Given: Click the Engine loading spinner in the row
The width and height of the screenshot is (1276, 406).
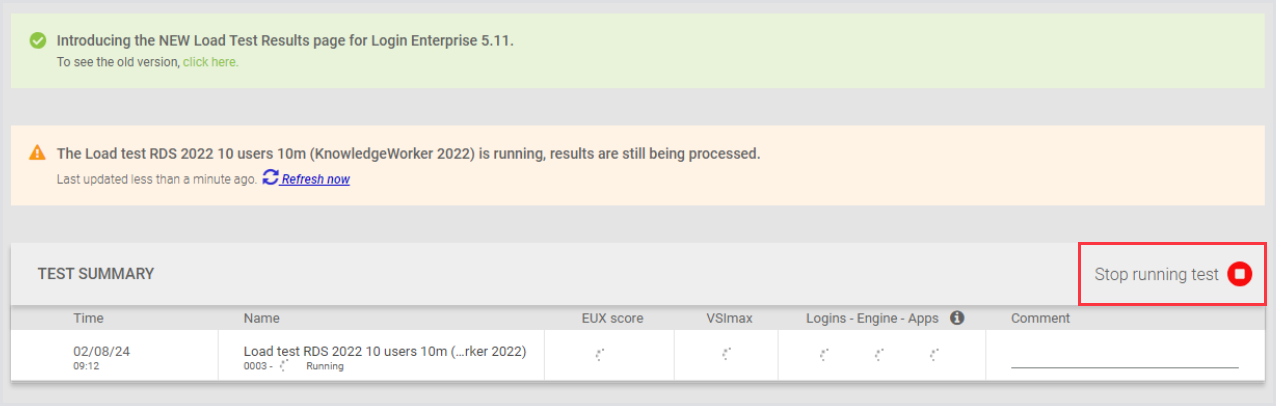Looking at the screenshot, I should [x=880, y=354].
